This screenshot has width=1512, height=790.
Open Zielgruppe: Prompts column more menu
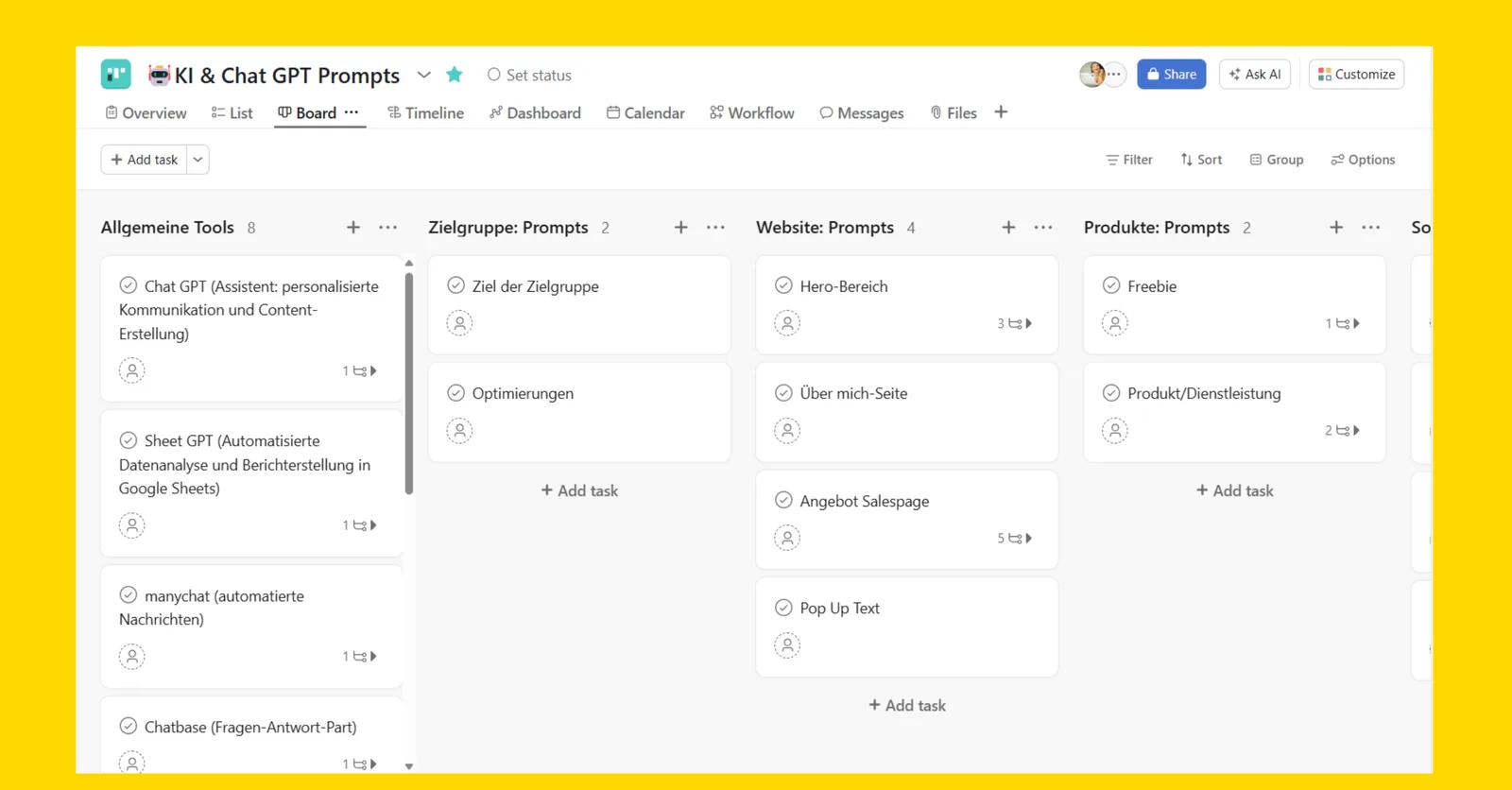tap(715, 227)
